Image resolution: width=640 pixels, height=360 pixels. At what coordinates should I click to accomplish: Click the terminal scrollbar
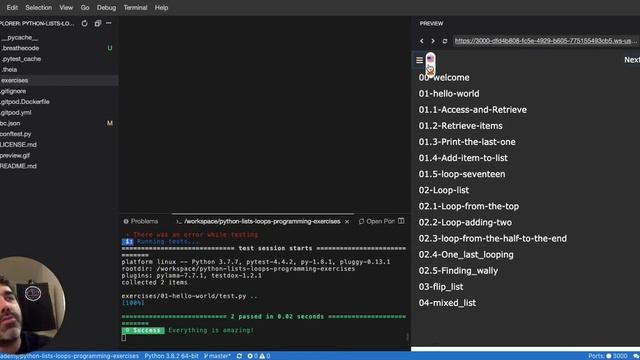(407, 337)
